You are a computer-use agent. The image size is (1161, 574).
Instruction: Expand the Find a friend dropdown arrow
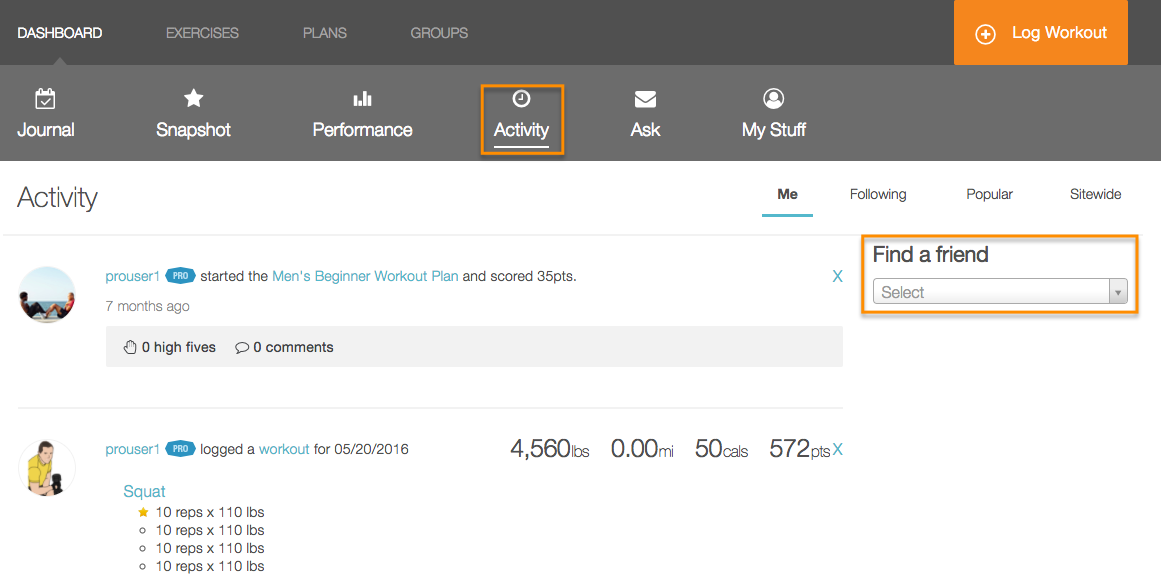point(1119,292)
